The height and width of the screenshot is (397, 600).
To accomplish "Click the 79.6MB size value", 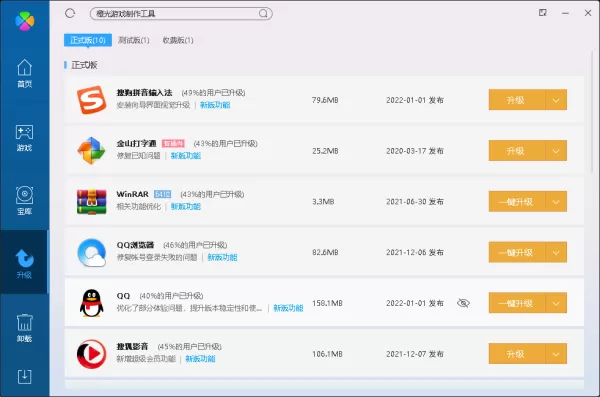I will pyautogui.click(x=325, y=100).
